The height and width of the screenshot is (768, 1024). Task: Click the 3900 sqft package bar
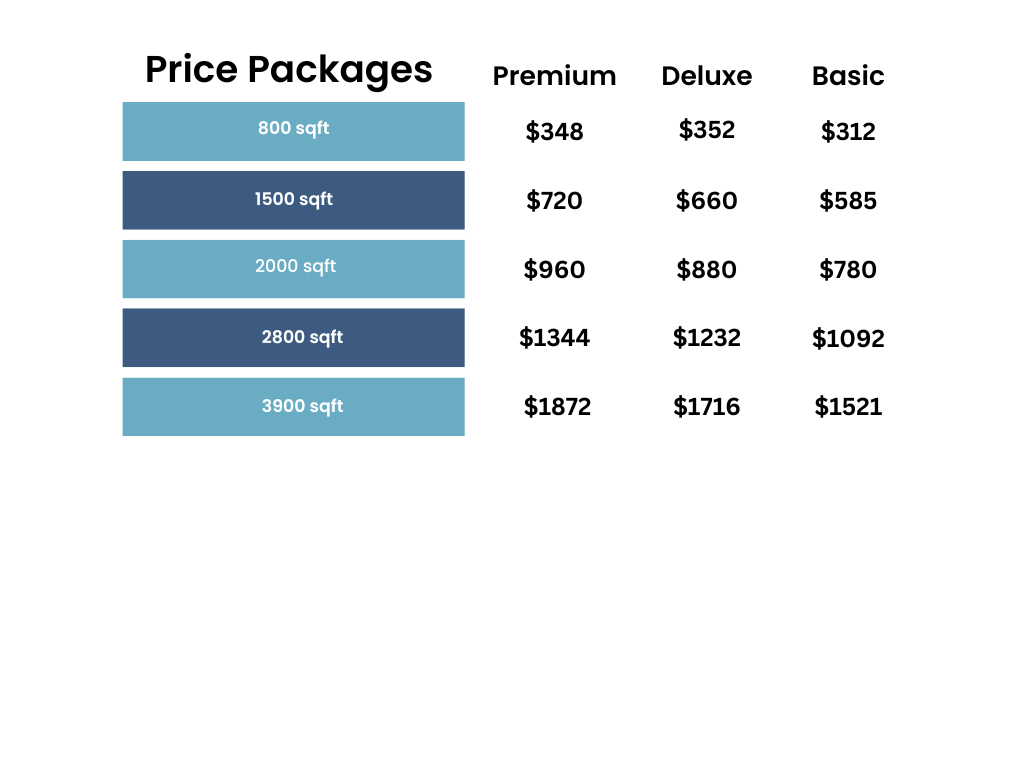293,406
